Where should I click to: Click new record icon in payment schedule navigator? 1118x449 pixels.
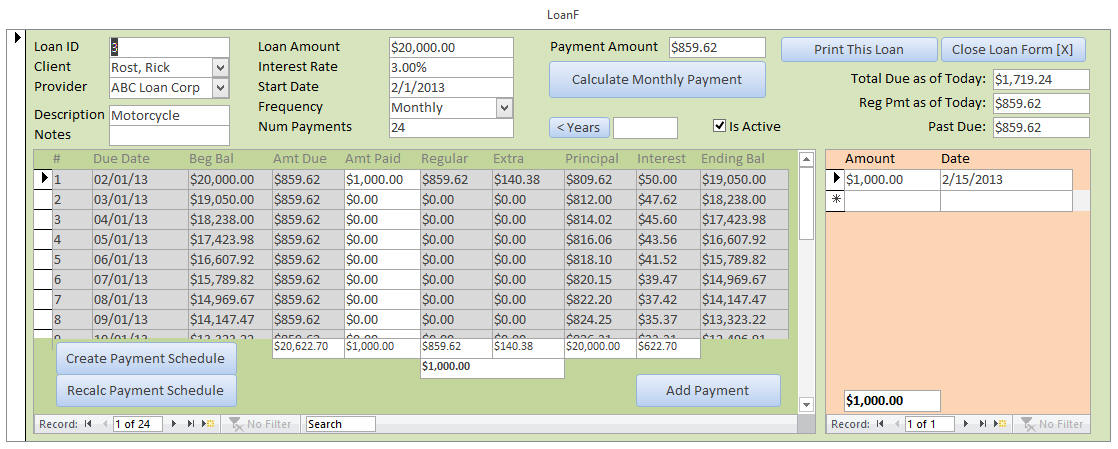pos(208,424)
